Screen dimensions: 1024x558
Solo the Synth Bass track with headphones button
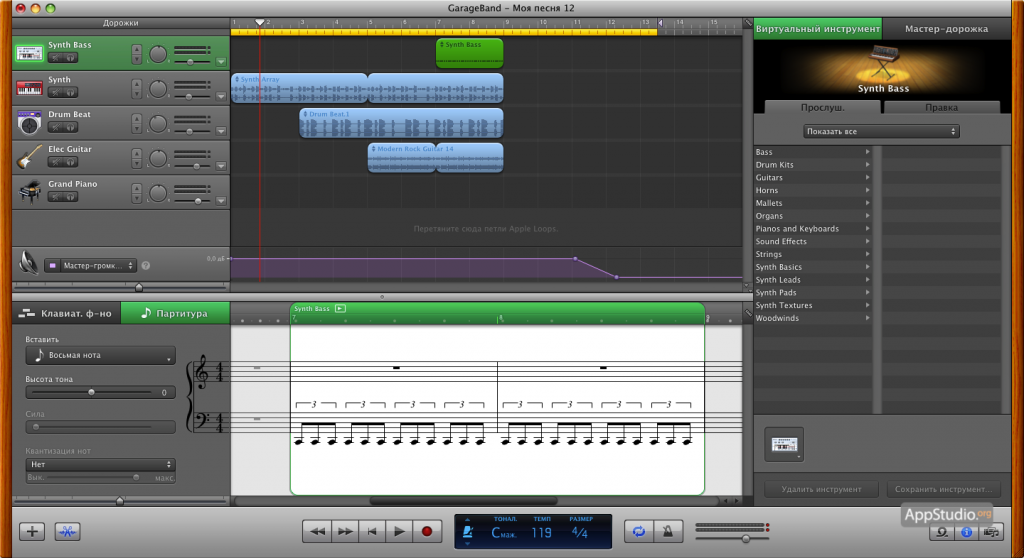click(x=70, y=58)
